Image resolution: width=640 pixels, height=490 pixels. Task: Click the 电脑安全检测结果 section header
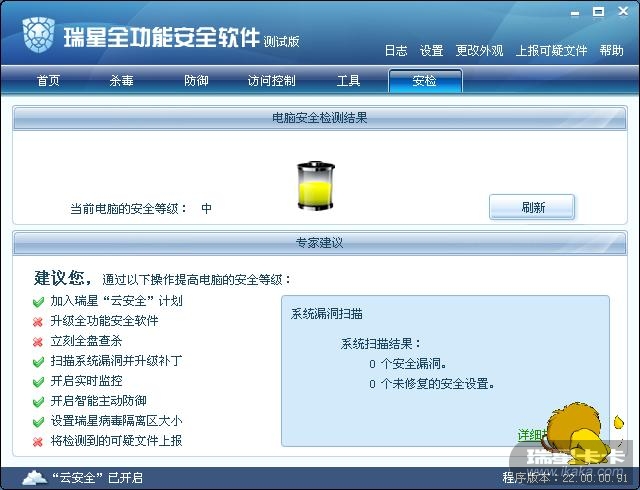(320, 118)
